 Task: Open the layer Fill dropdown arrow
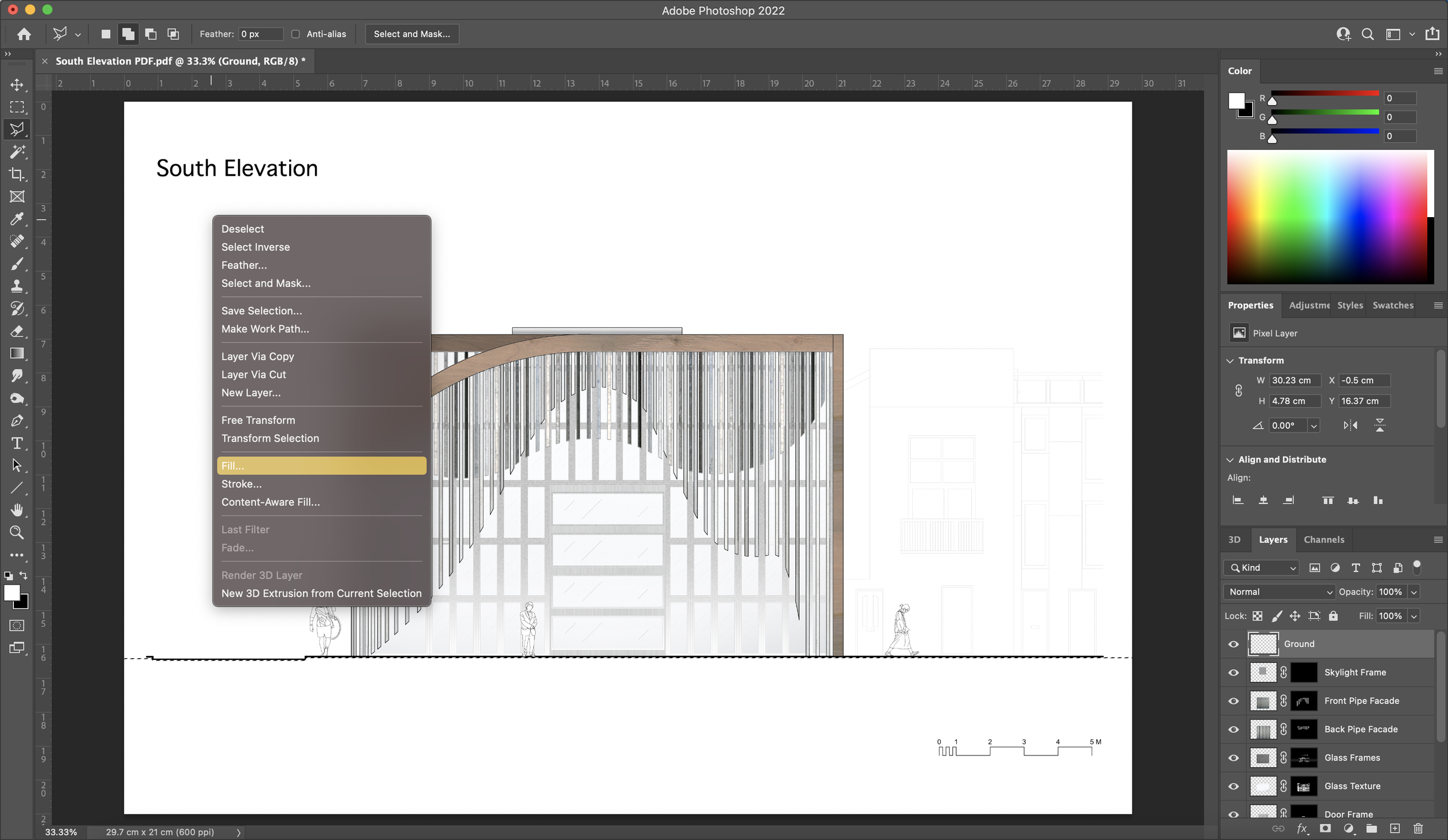[1414, 616]
